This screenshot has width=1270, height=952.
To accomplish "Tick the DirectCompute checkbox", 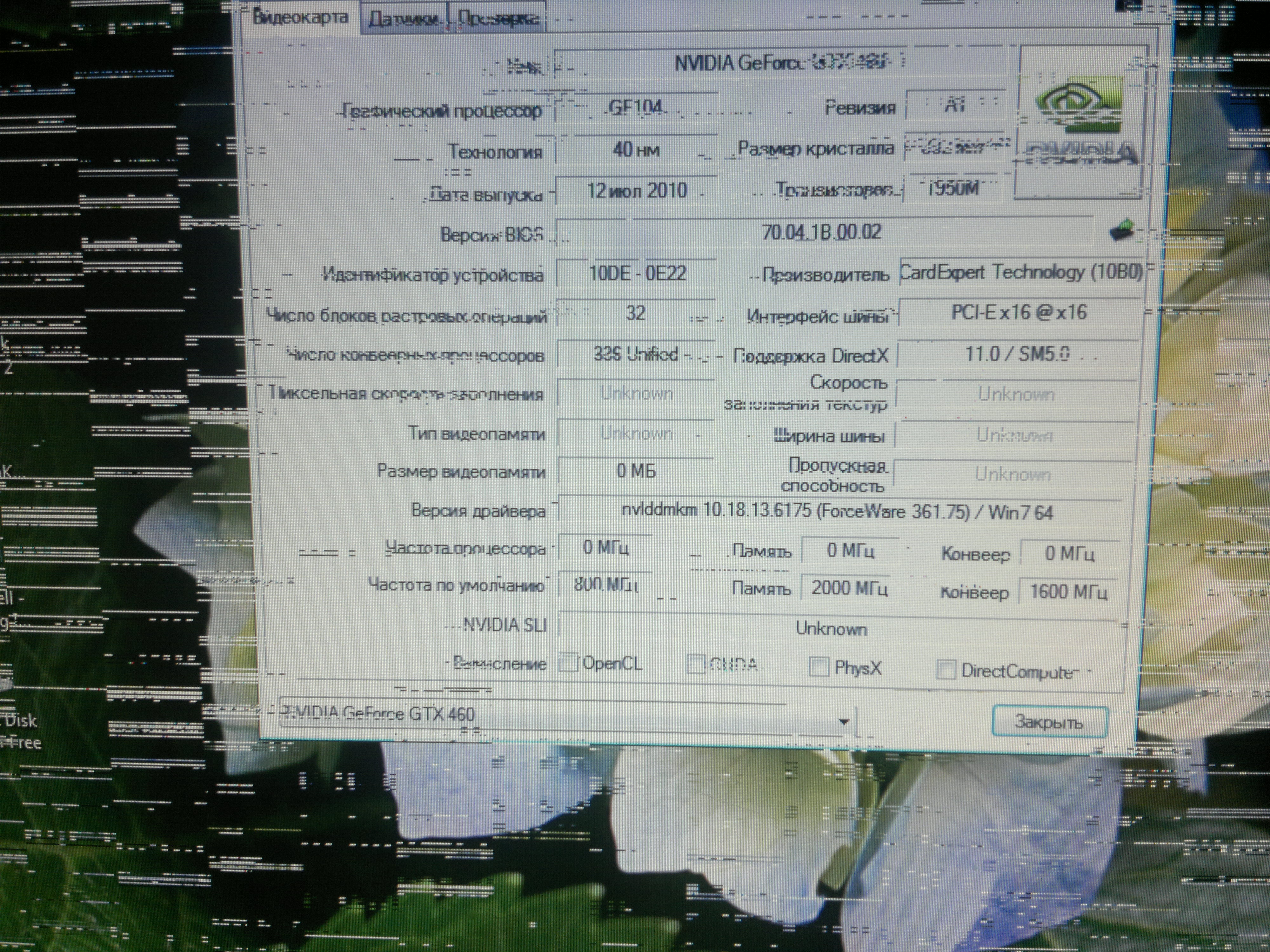I will 946,670.
